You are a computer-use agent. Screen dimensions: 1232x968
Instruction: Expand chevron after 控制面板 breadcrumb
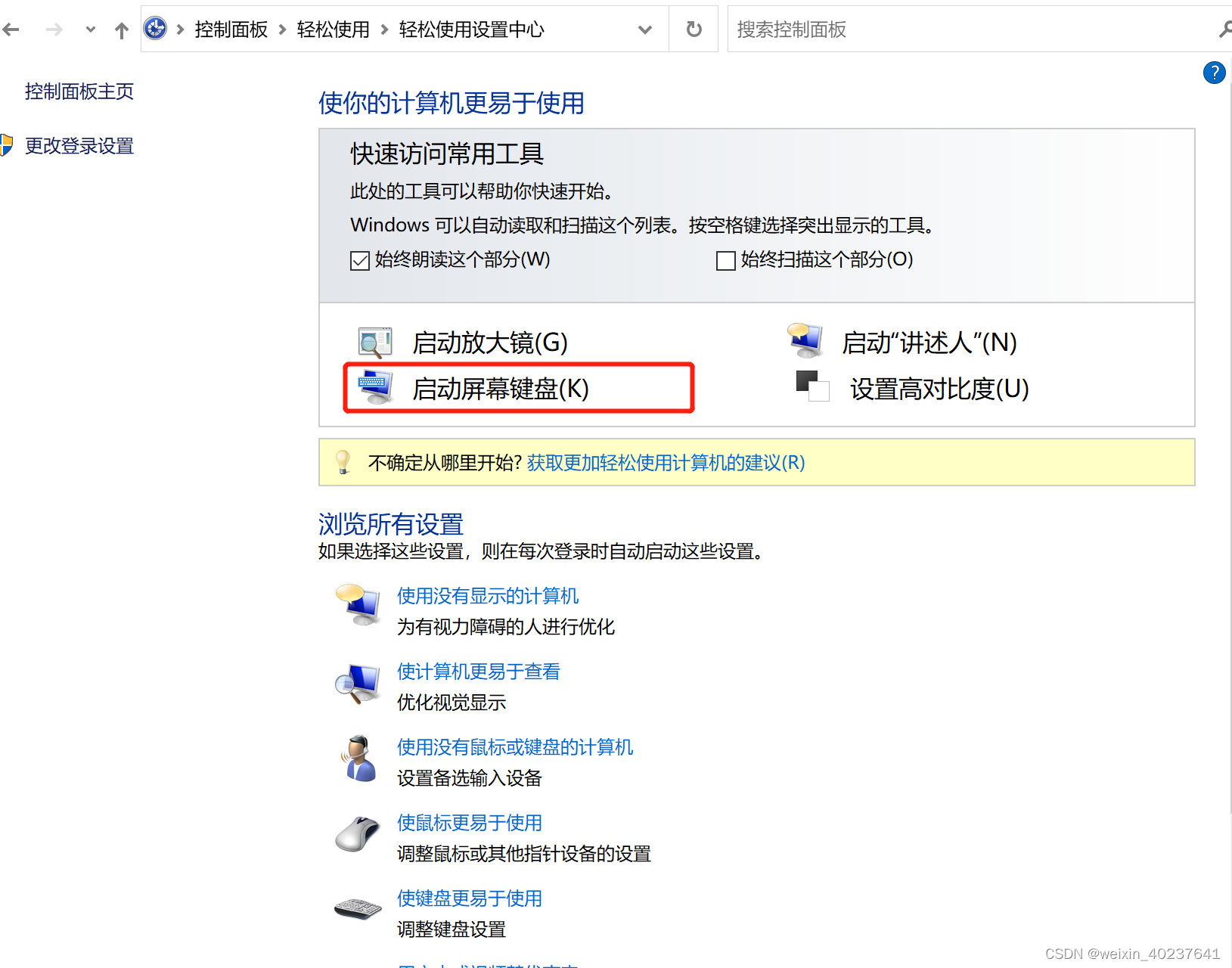point(282,29)
